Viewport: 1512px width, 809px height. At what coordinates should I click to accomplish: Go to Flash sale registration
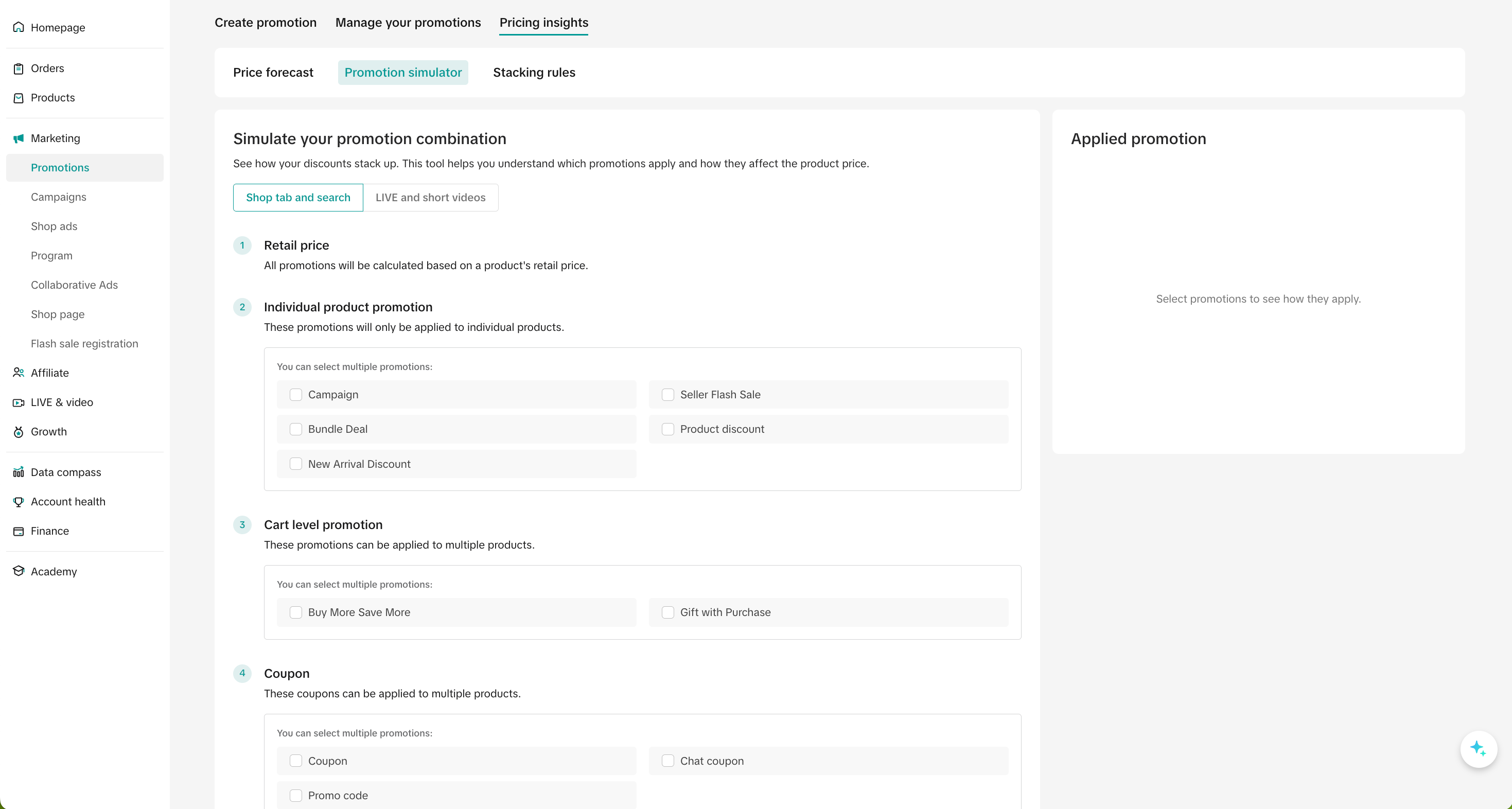[84, 343]
